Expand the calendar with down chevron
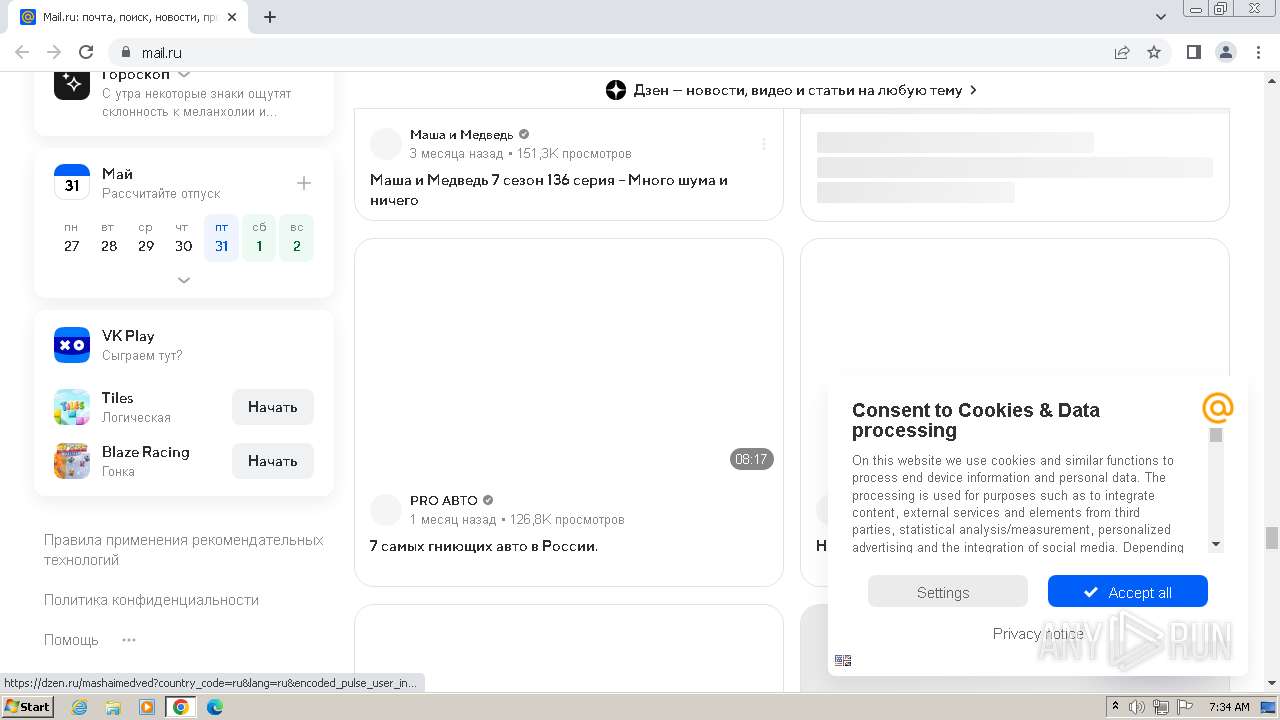 pyautogui.click(x=184, y=280)
